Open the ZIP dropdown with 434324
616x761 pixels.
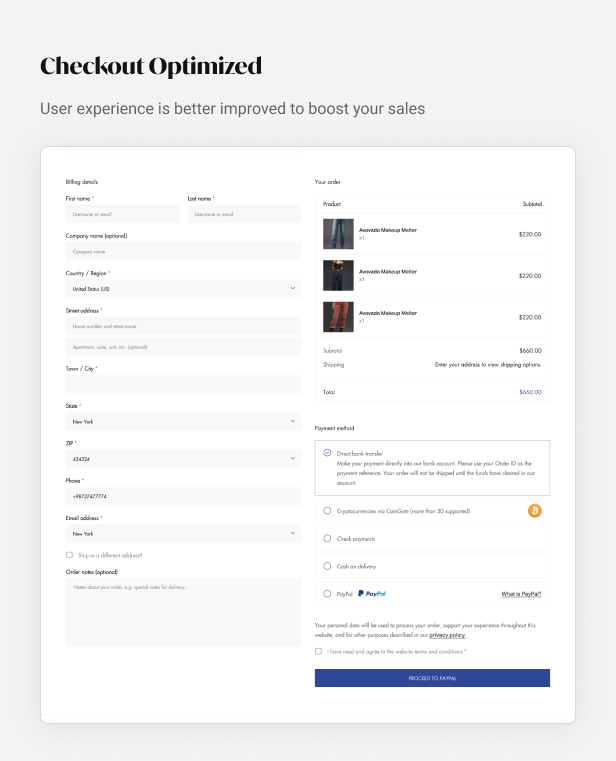(x=183, y=459)
